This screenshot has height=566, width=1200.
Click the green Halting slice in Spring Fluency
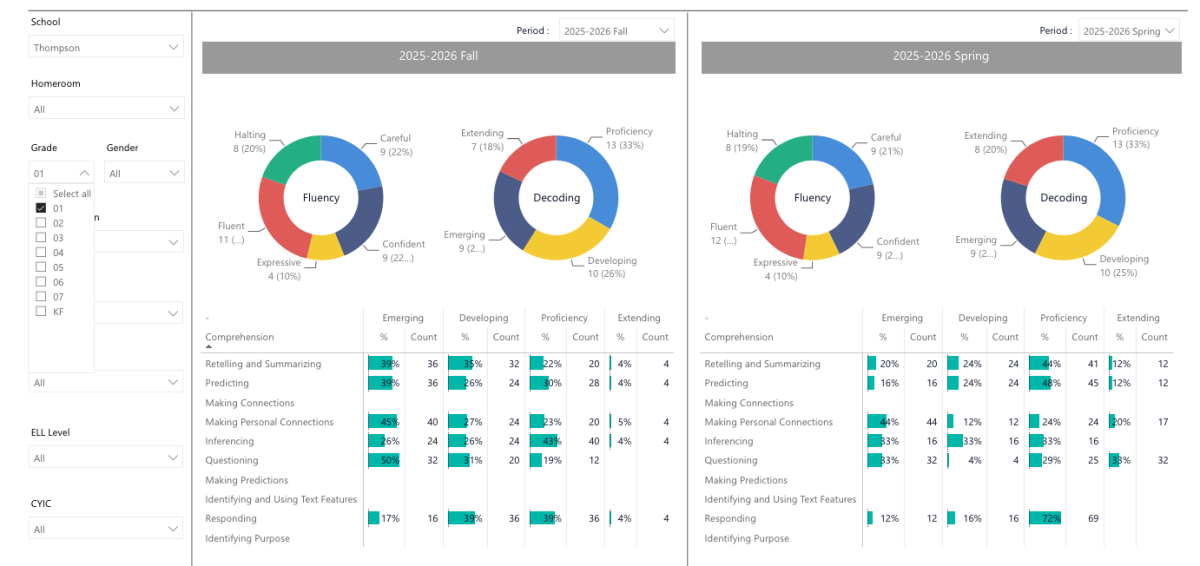pyautogui.click(x=781, y=159)
